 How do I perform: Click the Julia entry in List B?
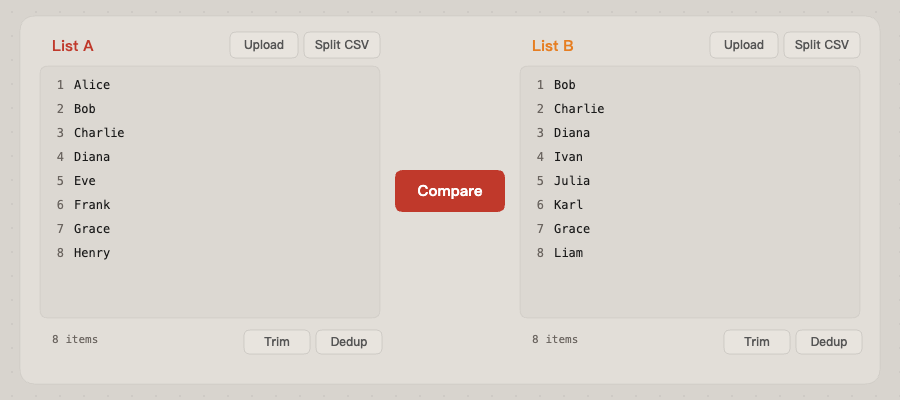pos(572,181)
